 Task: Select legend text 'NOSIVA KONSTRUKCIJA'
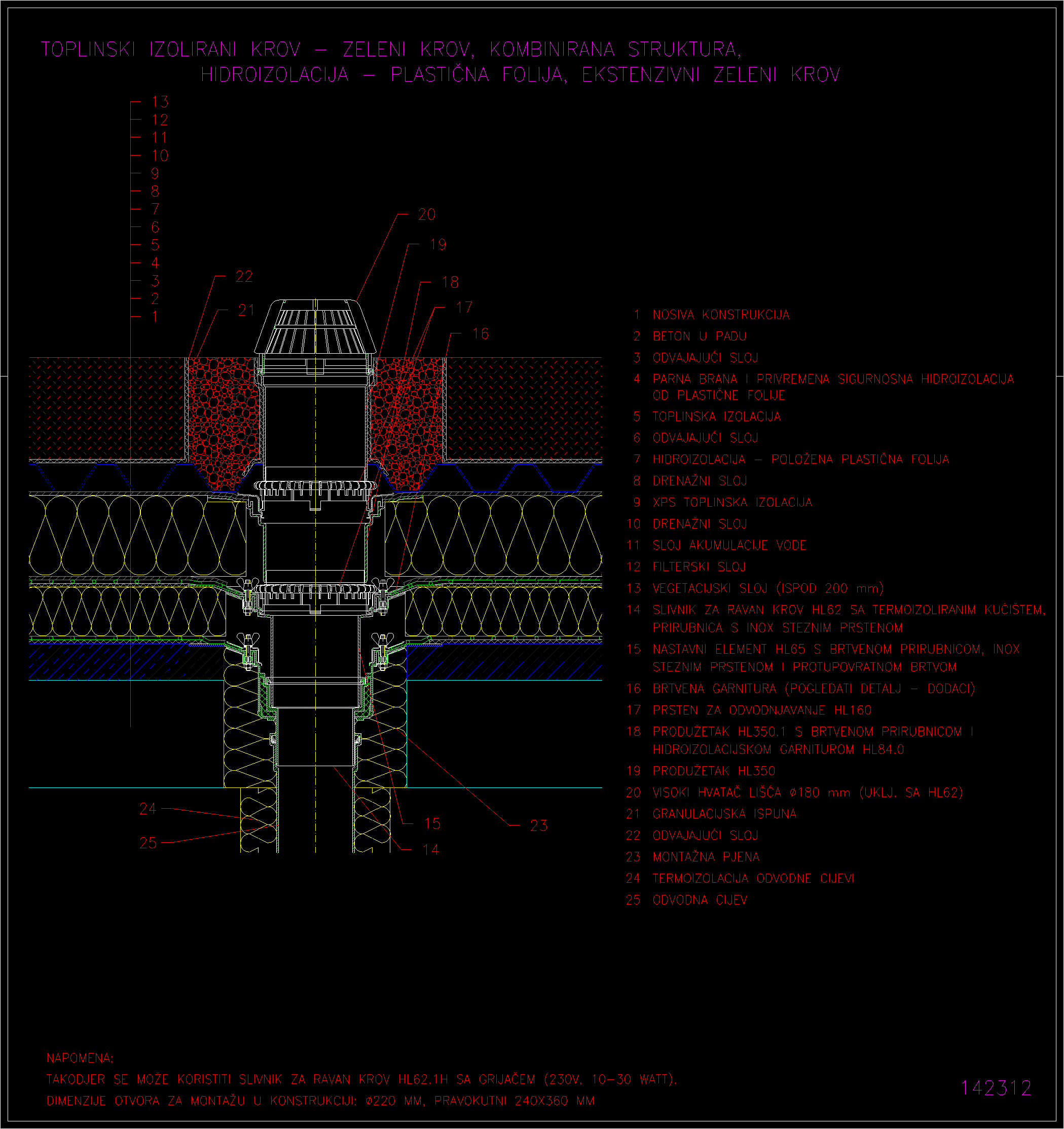[721, 315]
